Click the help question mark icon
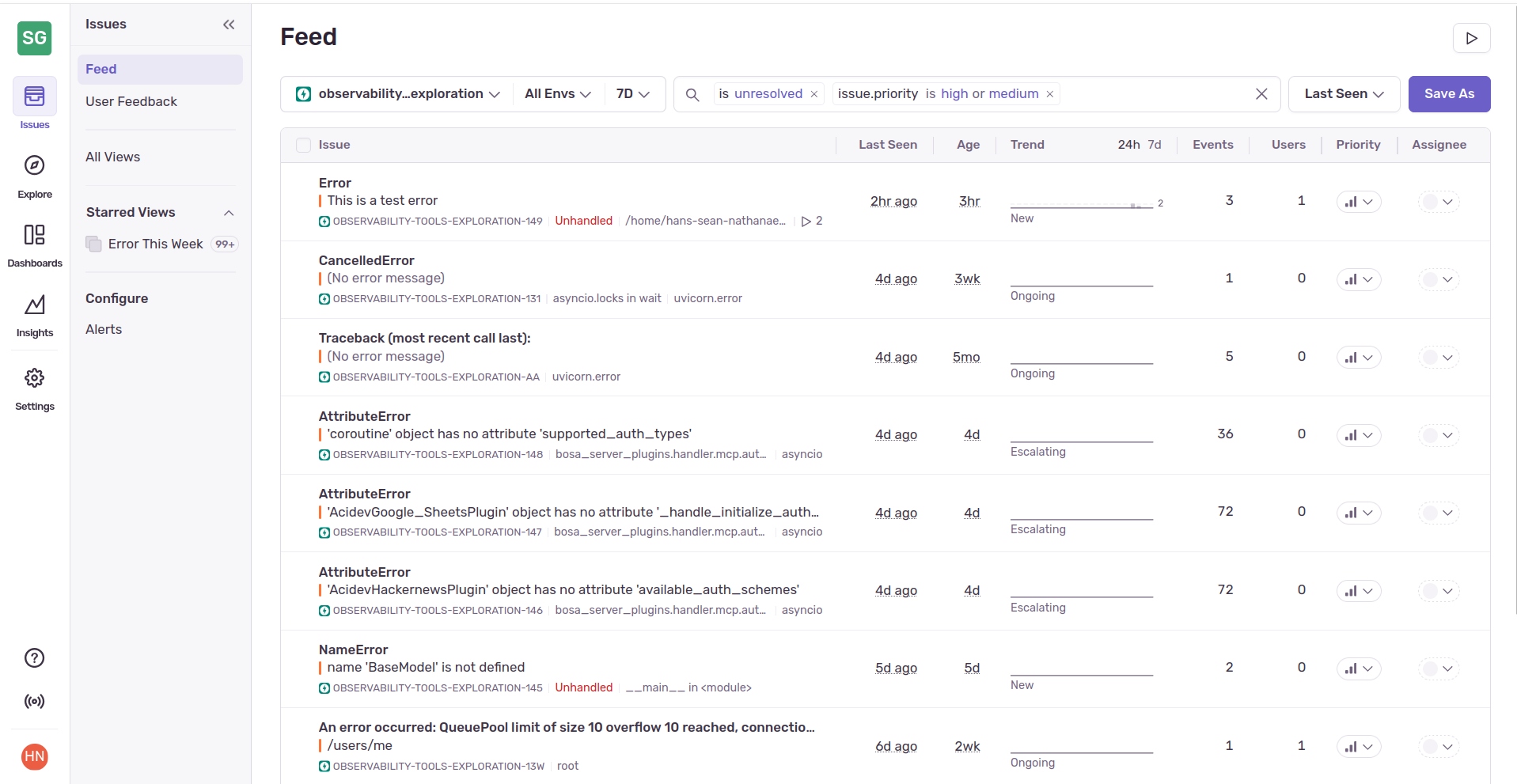 coord(34,657)
